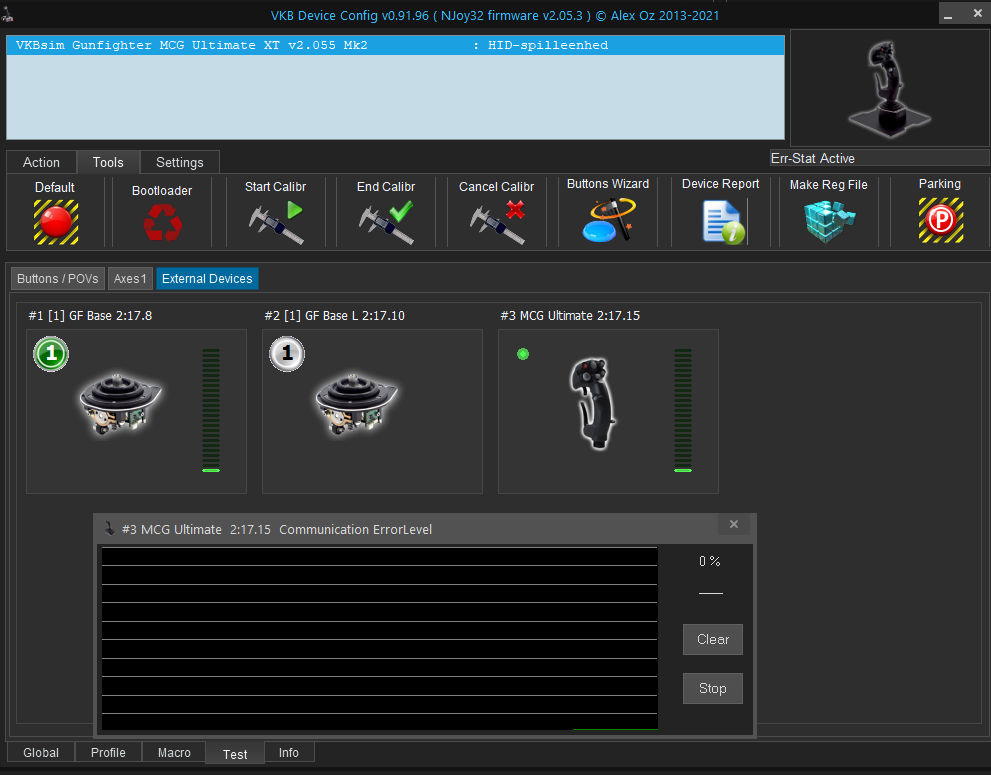The height and width of the screenshot is (775, 991).
Task: Close the VKB Device Config window
Action: (977, 13)
